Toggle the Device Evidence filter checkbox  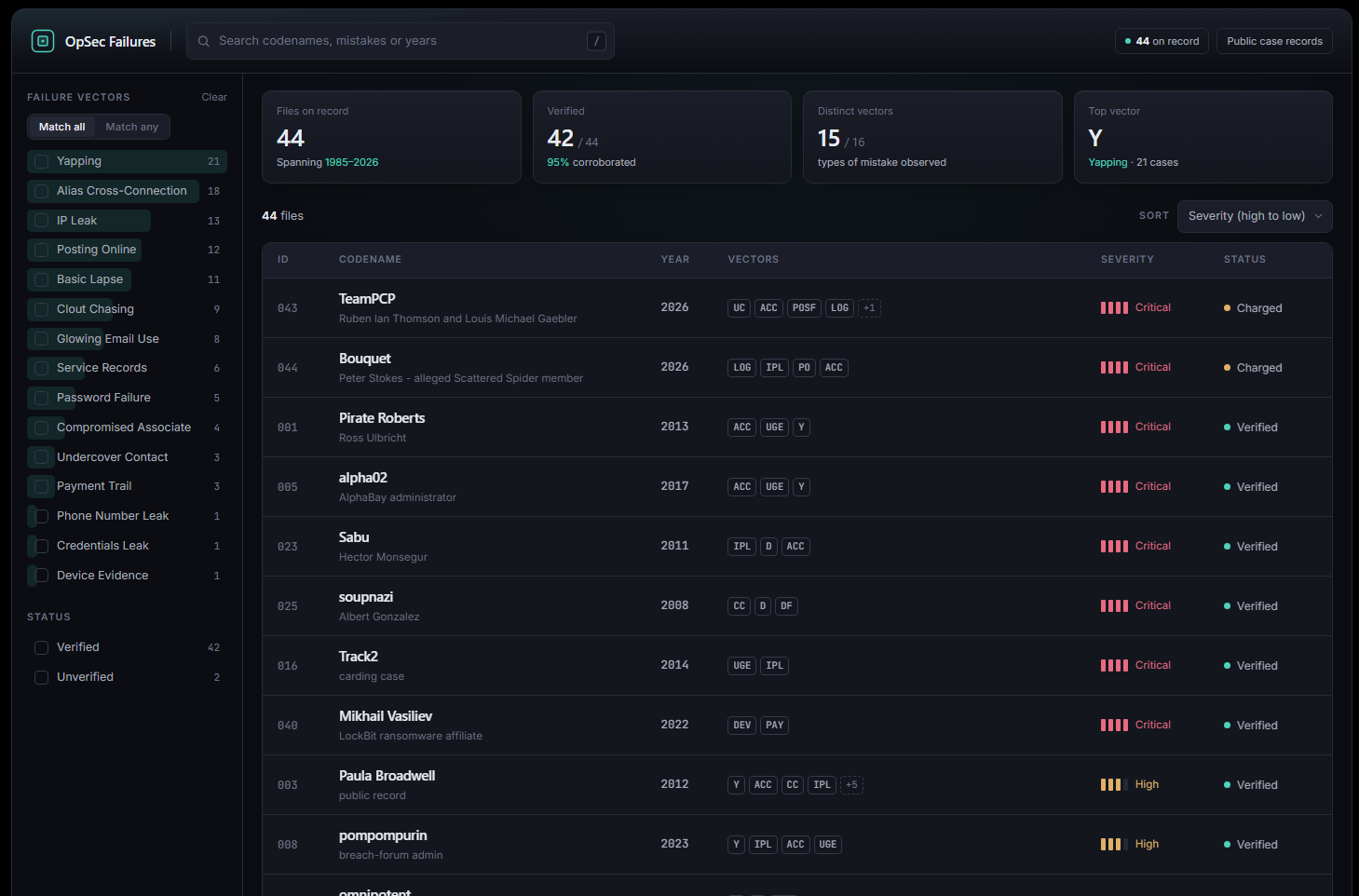tap(42, 577)
